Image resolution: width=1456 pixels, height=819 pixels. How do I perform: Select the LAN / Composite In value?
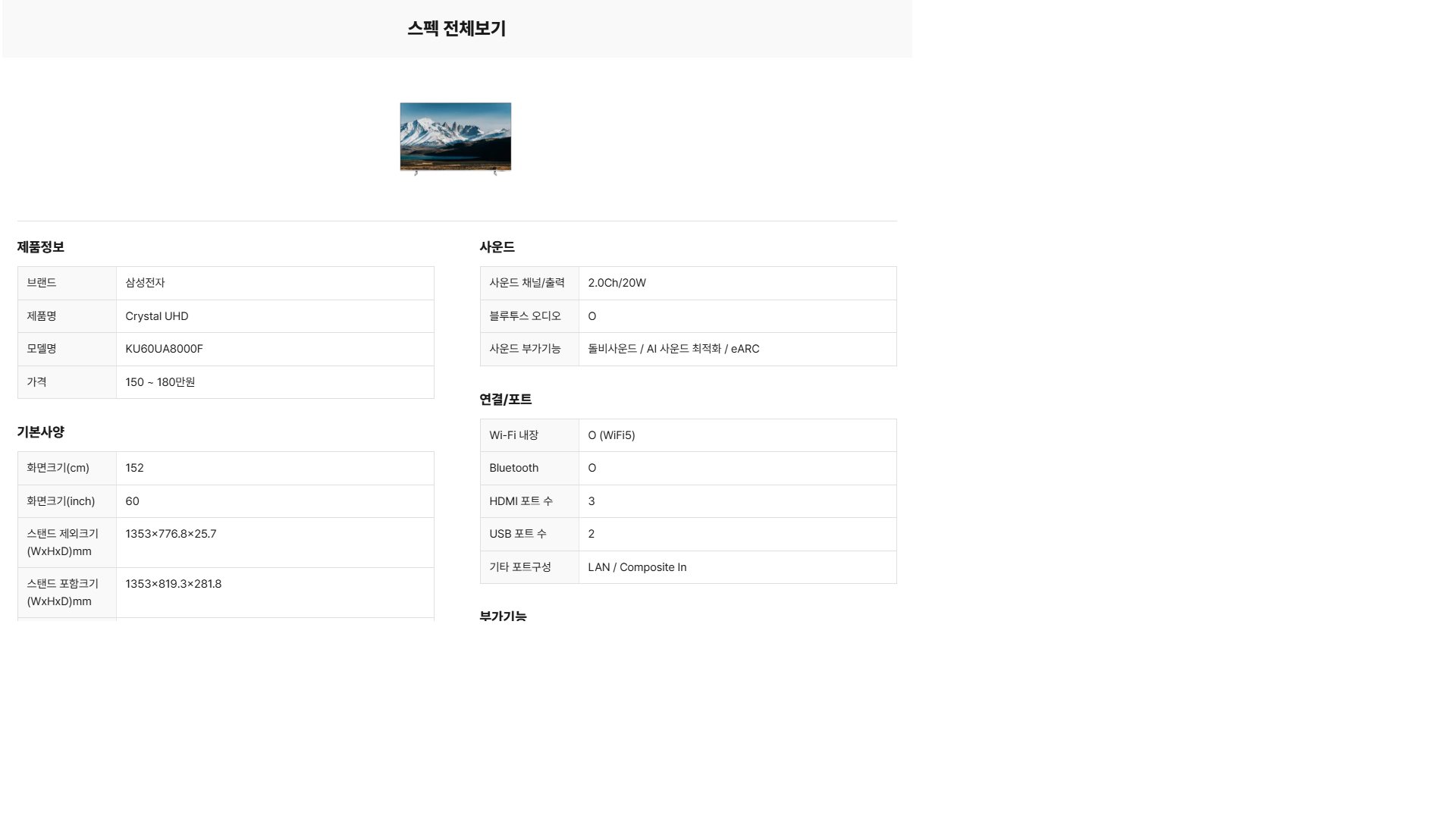point(637,567)
